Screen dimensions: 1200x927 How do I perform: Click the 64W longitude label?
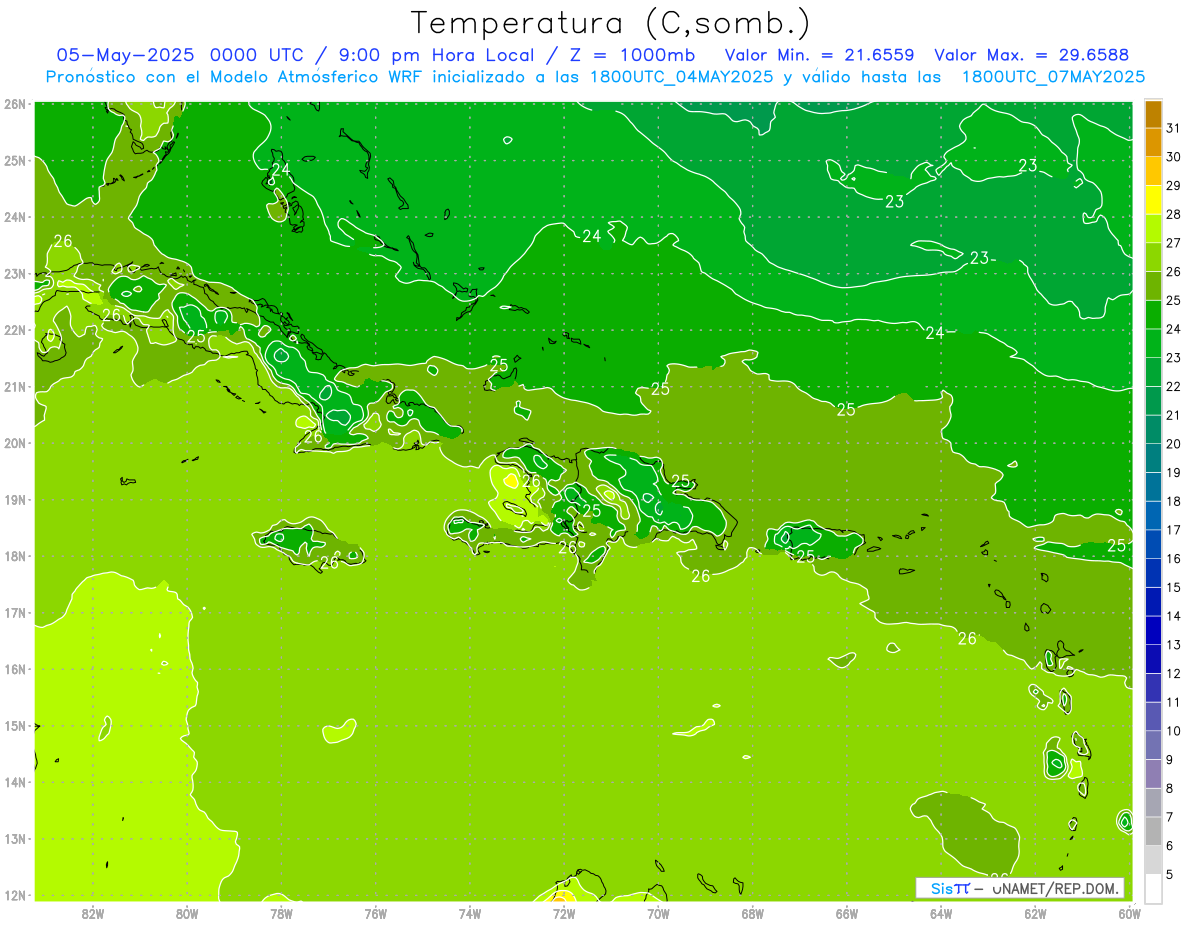point(941,913)
